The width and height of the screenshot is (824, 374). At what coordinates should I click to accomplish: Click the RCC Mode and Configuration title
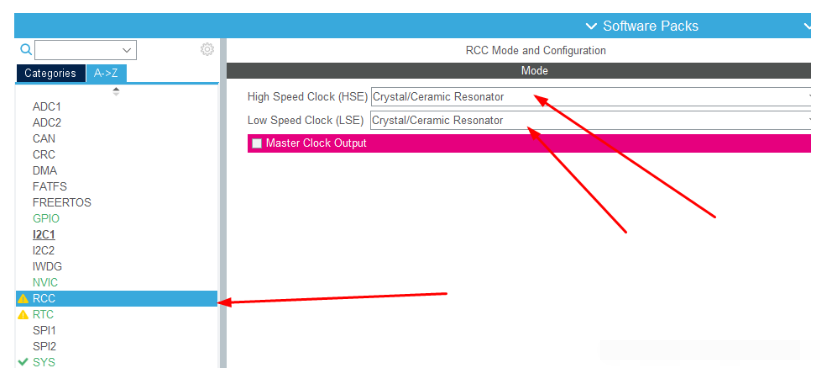(535, 50)
